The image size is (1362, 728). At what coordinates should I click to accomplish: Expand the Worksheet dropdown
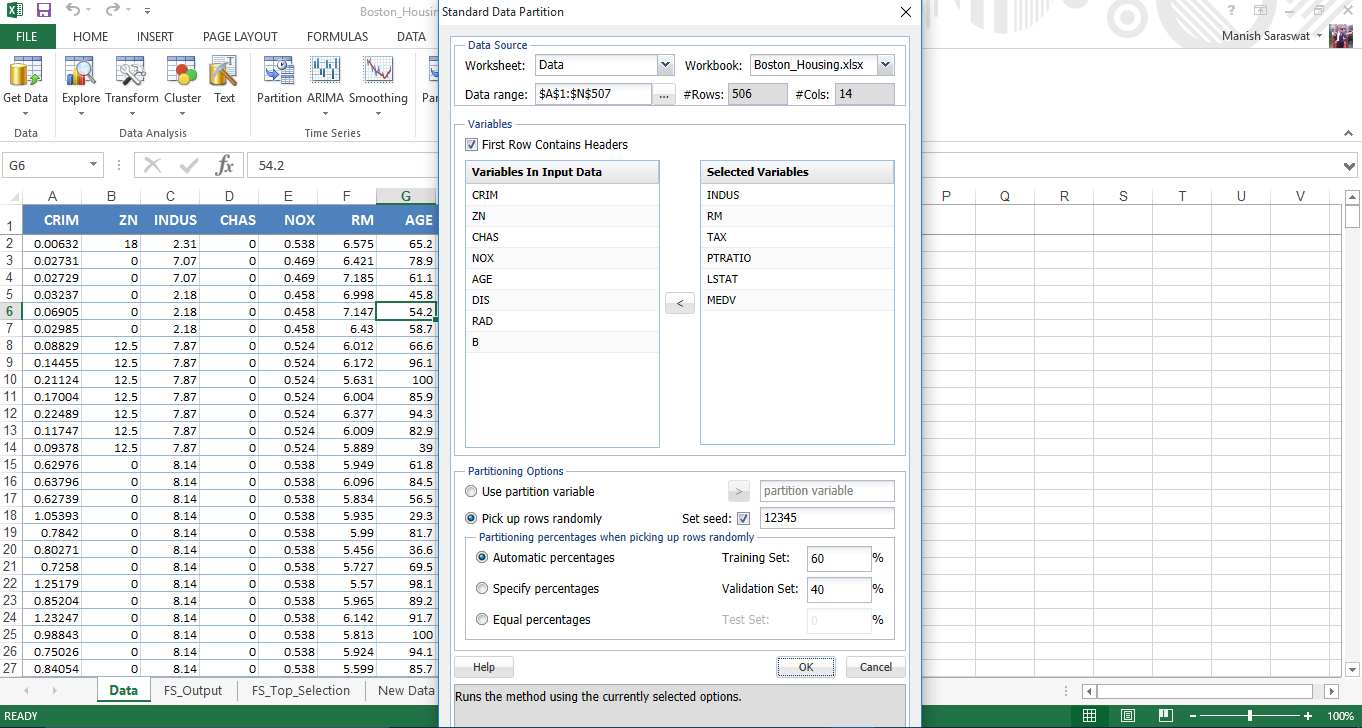pyautogui.click(x=665, y=65)
